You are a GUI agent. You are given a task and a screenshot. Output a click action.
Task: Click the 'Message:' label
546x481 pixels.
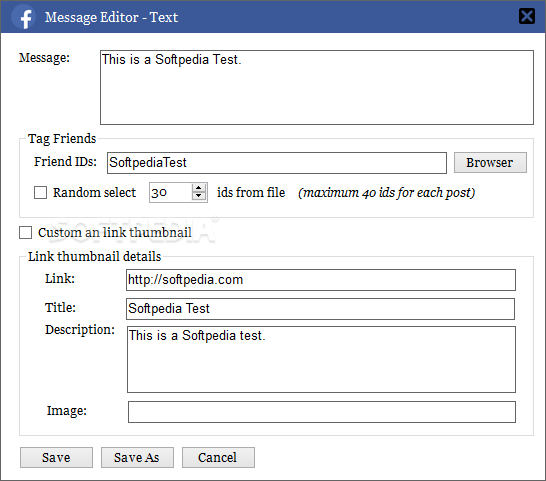44,58
